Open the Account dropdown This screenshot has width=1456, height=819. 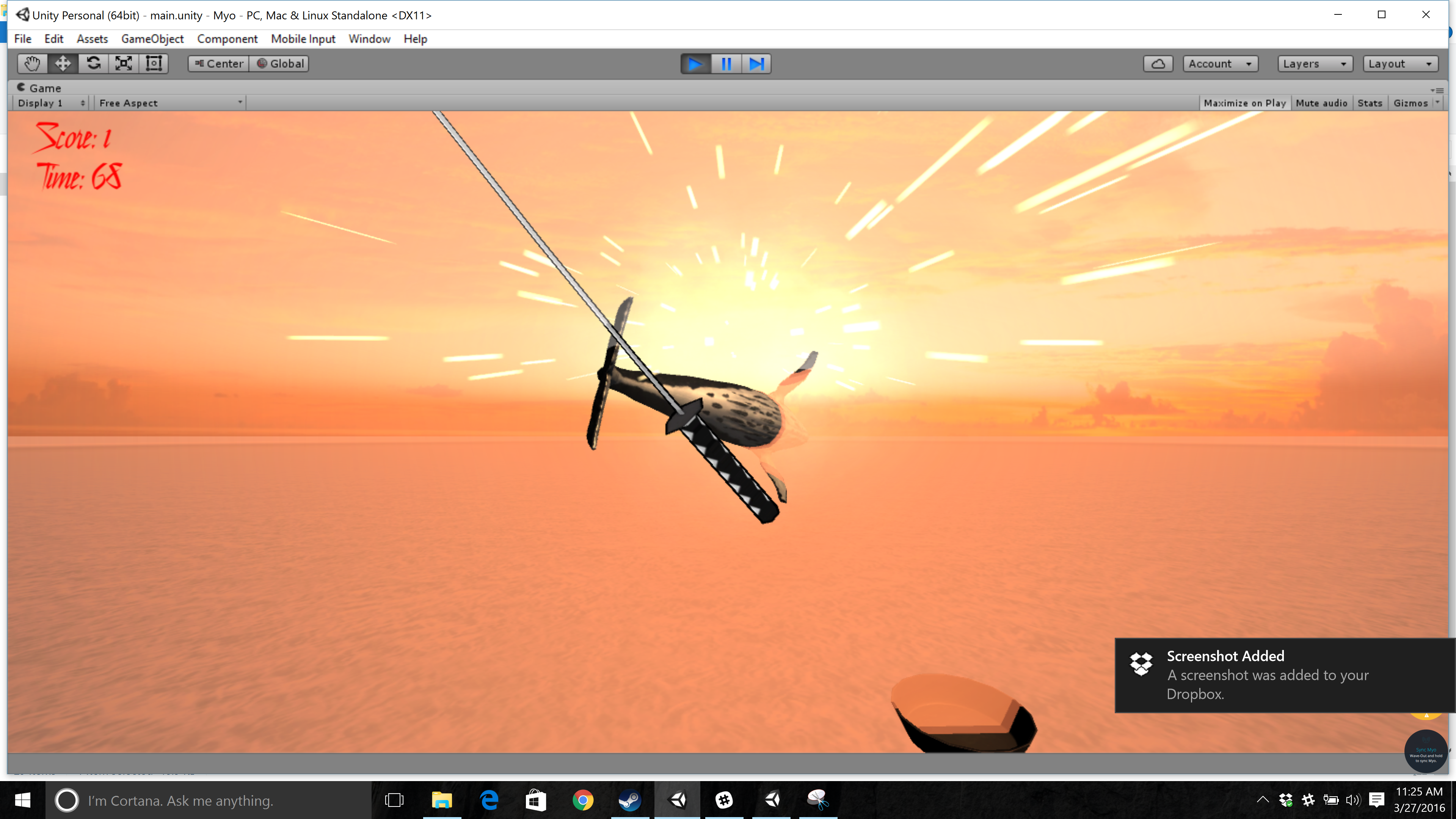click(x=1220, y=64)
